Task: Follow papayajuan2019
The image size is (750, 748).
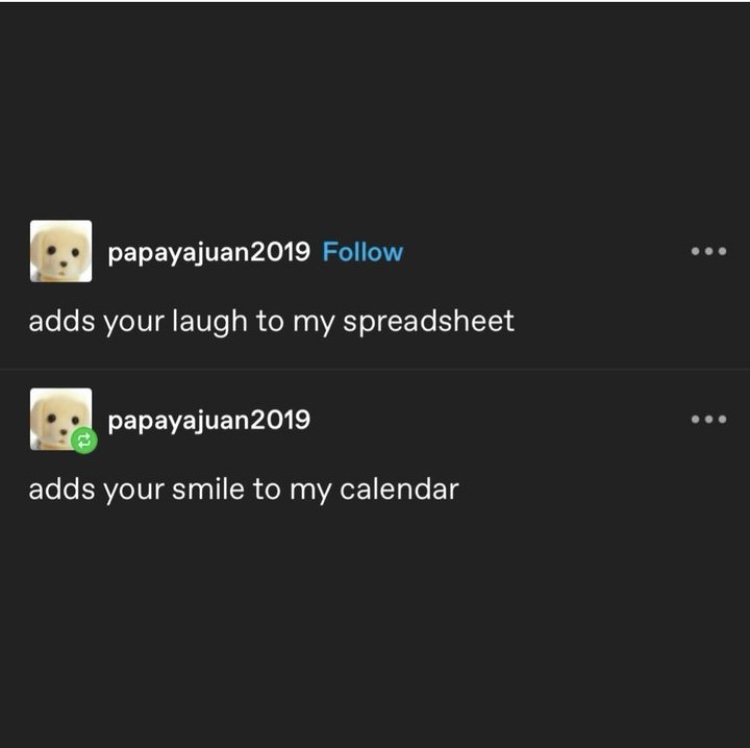Action: (362, 252)
